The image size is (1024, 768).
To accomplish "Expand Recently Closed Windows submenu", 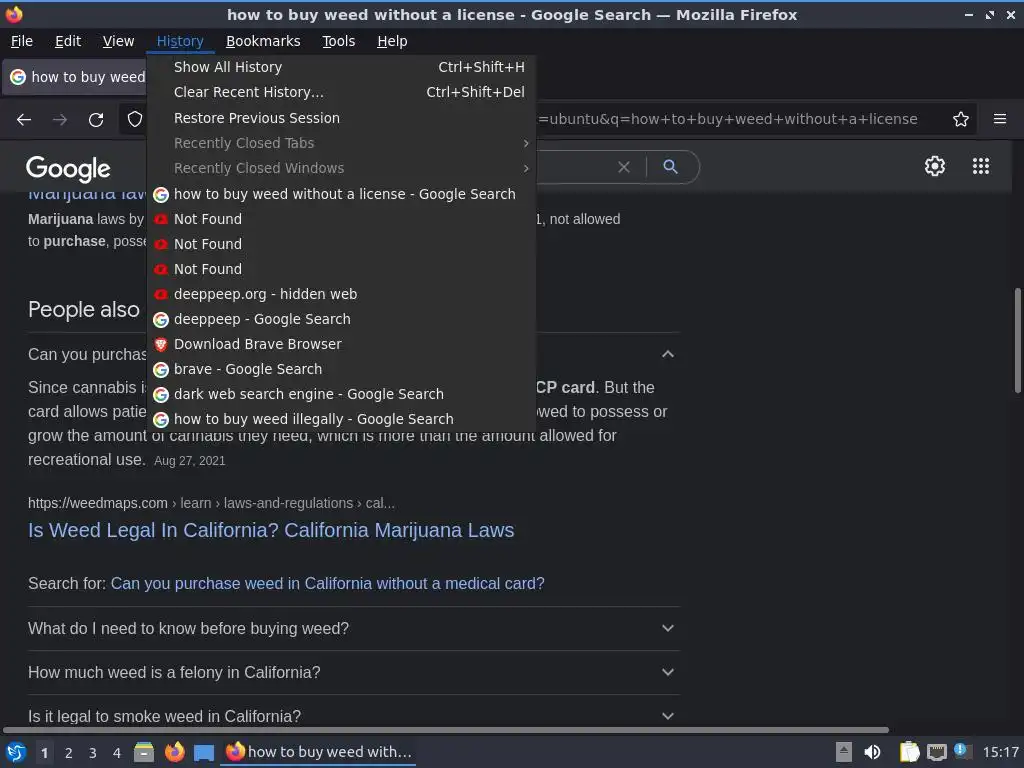I will 342,168.
